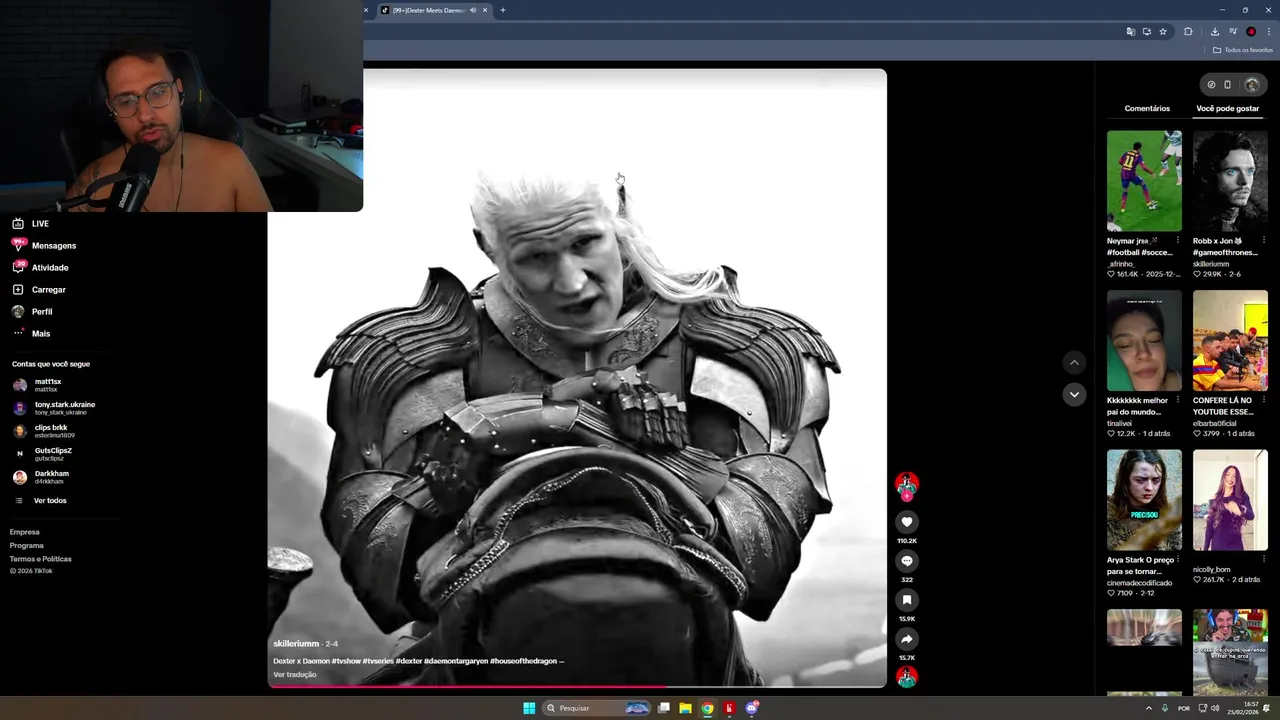Open the profile avatar in top-right pill
This screenshot has width=1280, height=720.
1251,85
